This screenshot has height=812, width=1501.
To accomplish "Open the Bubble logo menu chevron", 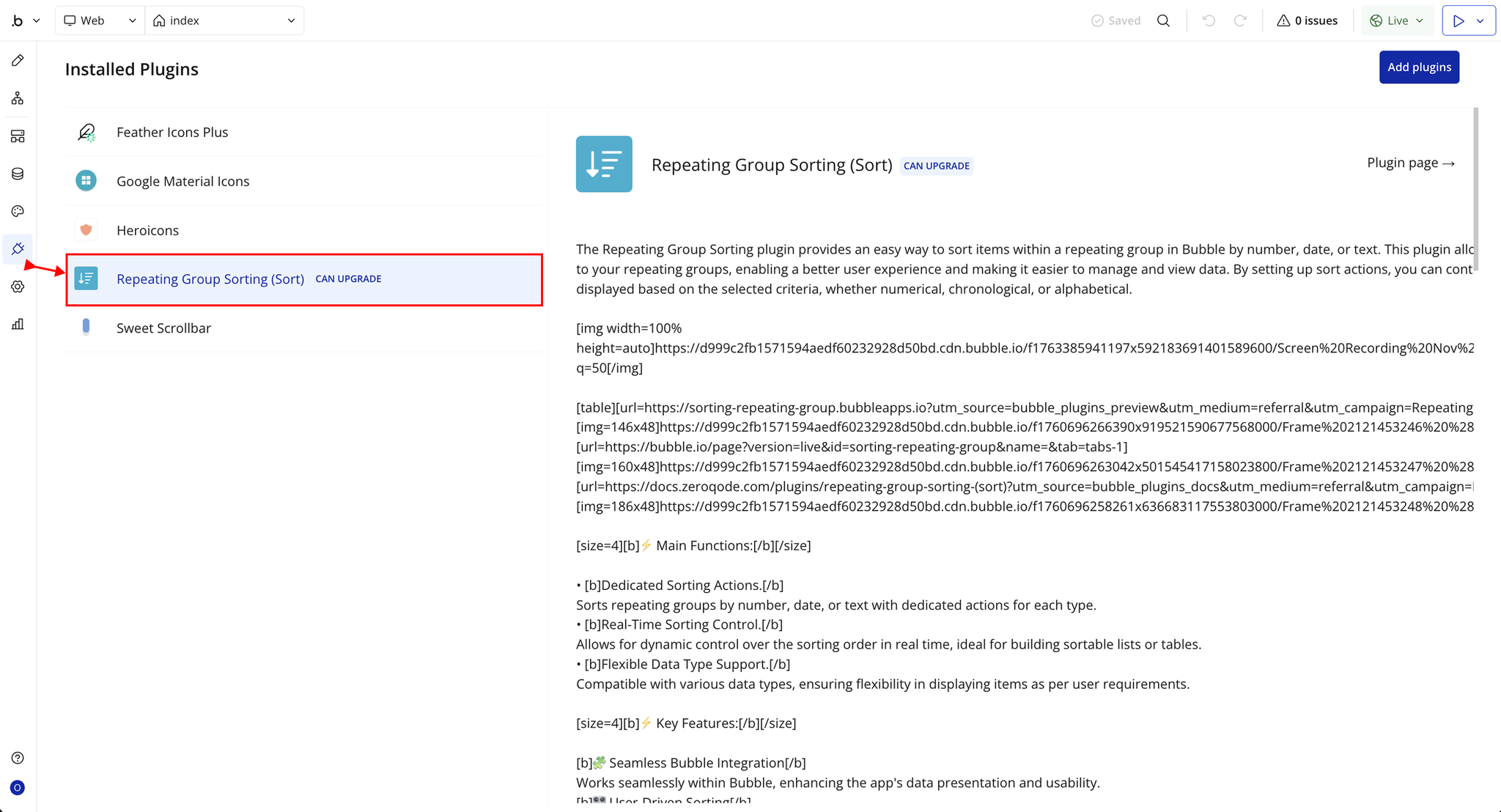I will point(36,21).
